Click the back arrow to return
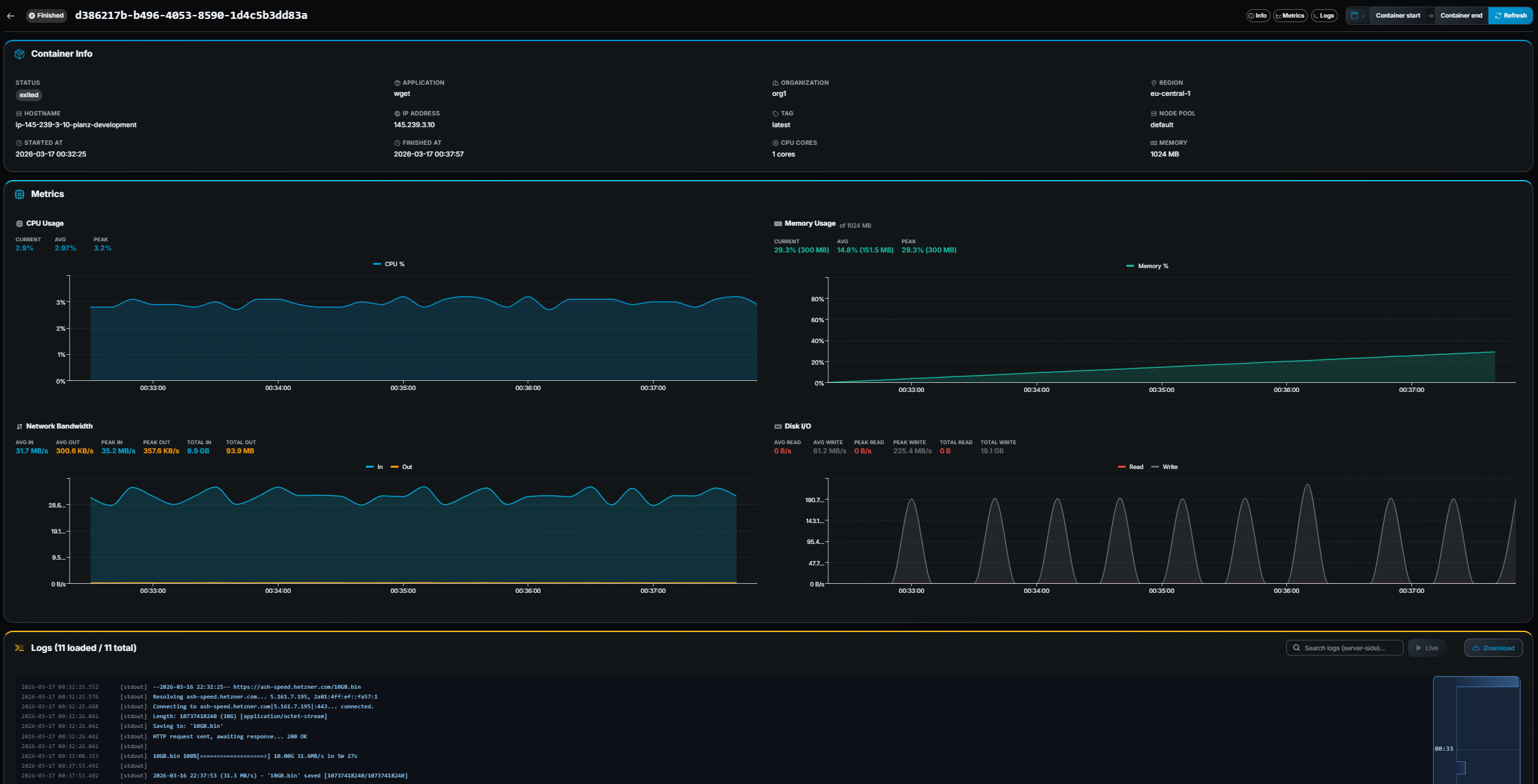Viewport: 1538px width, 784px height. coord(10,15)
